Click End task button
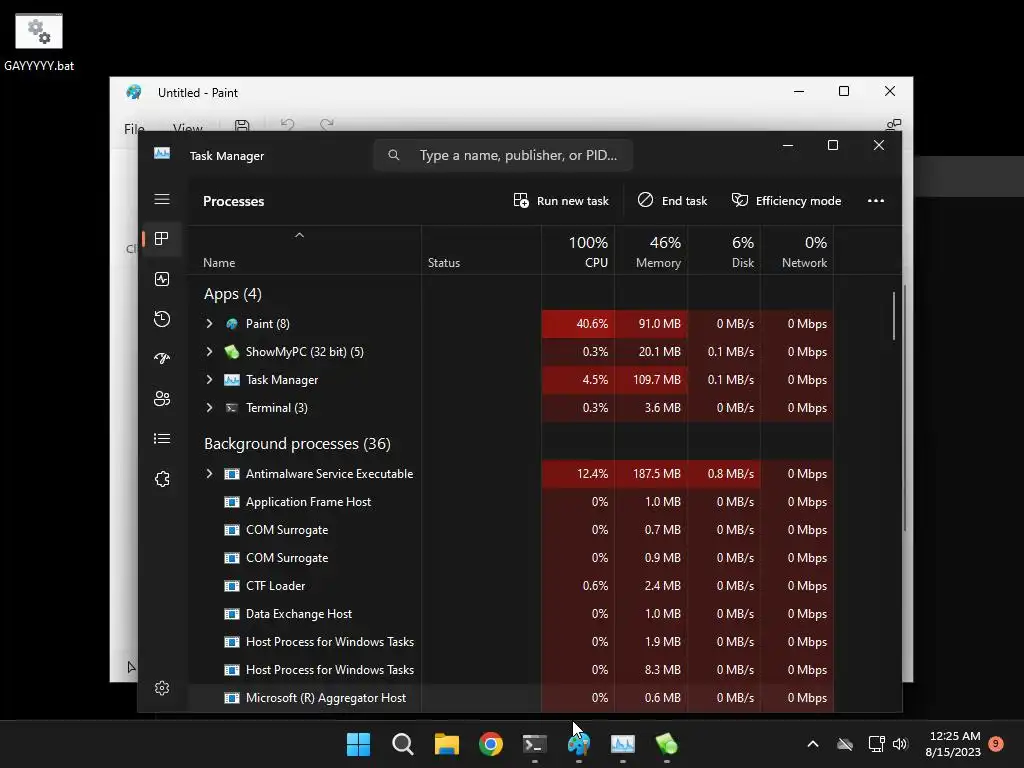The height and width of the screenshot is (768, 1024). pos(673,201)
